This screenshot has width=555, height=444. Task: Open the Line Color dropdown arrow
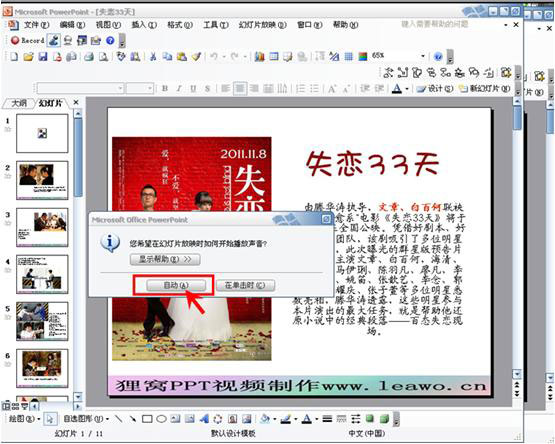(296, 419)
